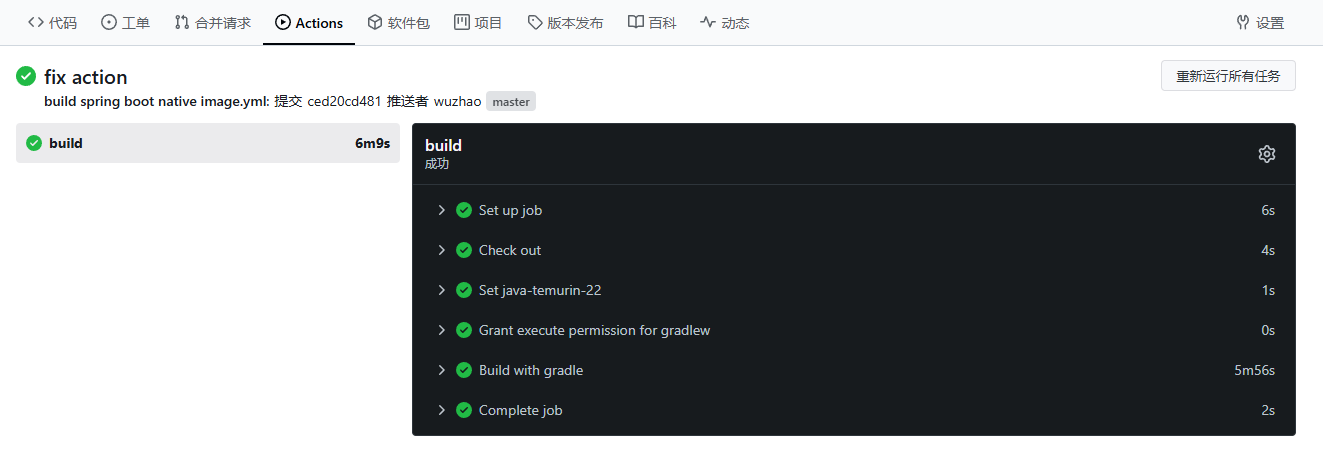1323x463 pixels.
Task: Click the Build with gradle status check icon
Action: [464, 370]
